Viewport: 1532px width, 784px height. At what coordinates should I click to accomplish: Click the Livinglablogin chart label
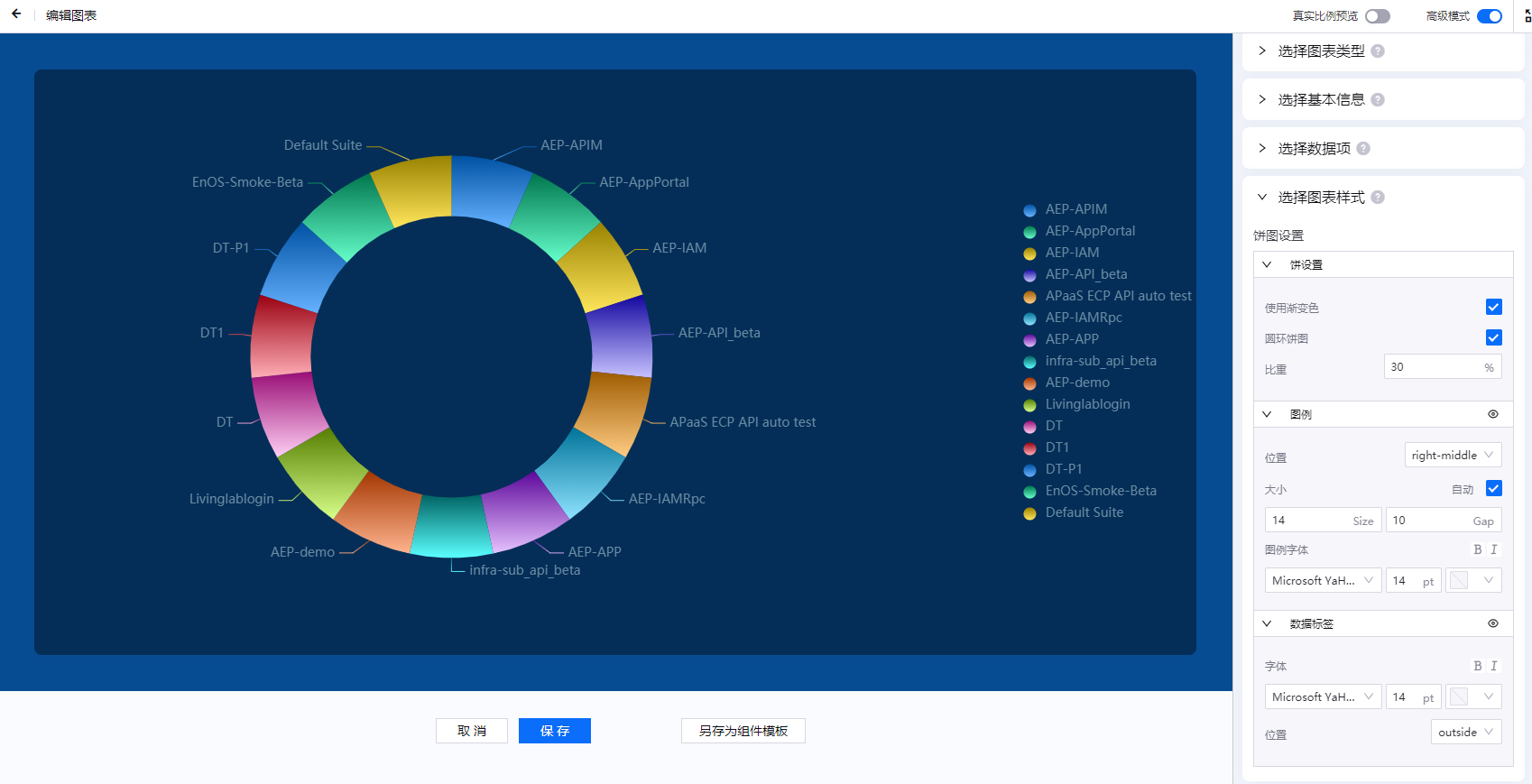pos(232,499)
